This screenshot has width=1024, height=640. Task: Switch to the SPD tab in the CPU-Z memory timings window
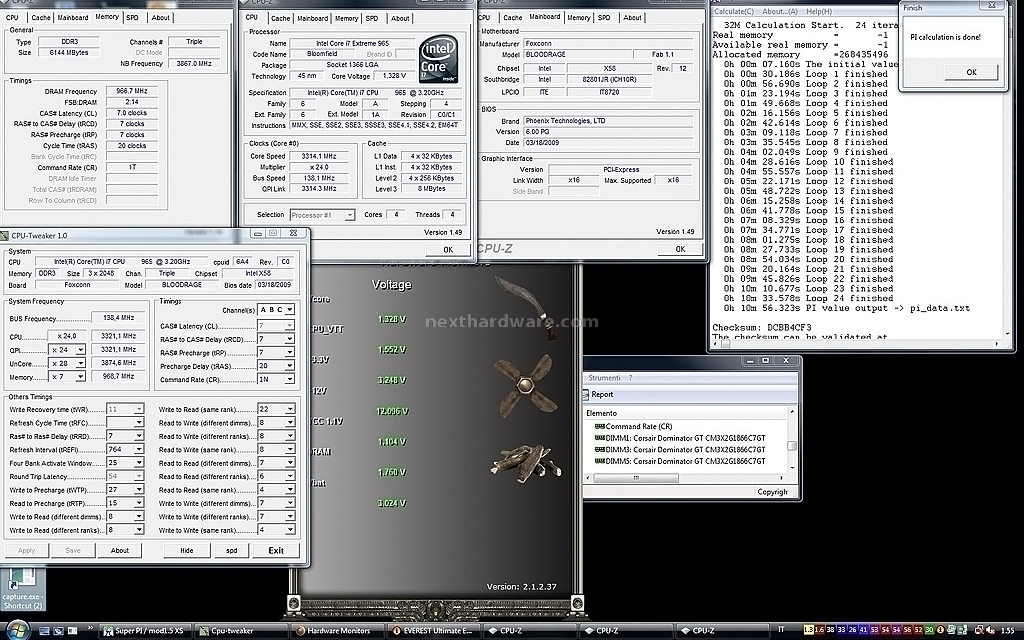(133, 18)
